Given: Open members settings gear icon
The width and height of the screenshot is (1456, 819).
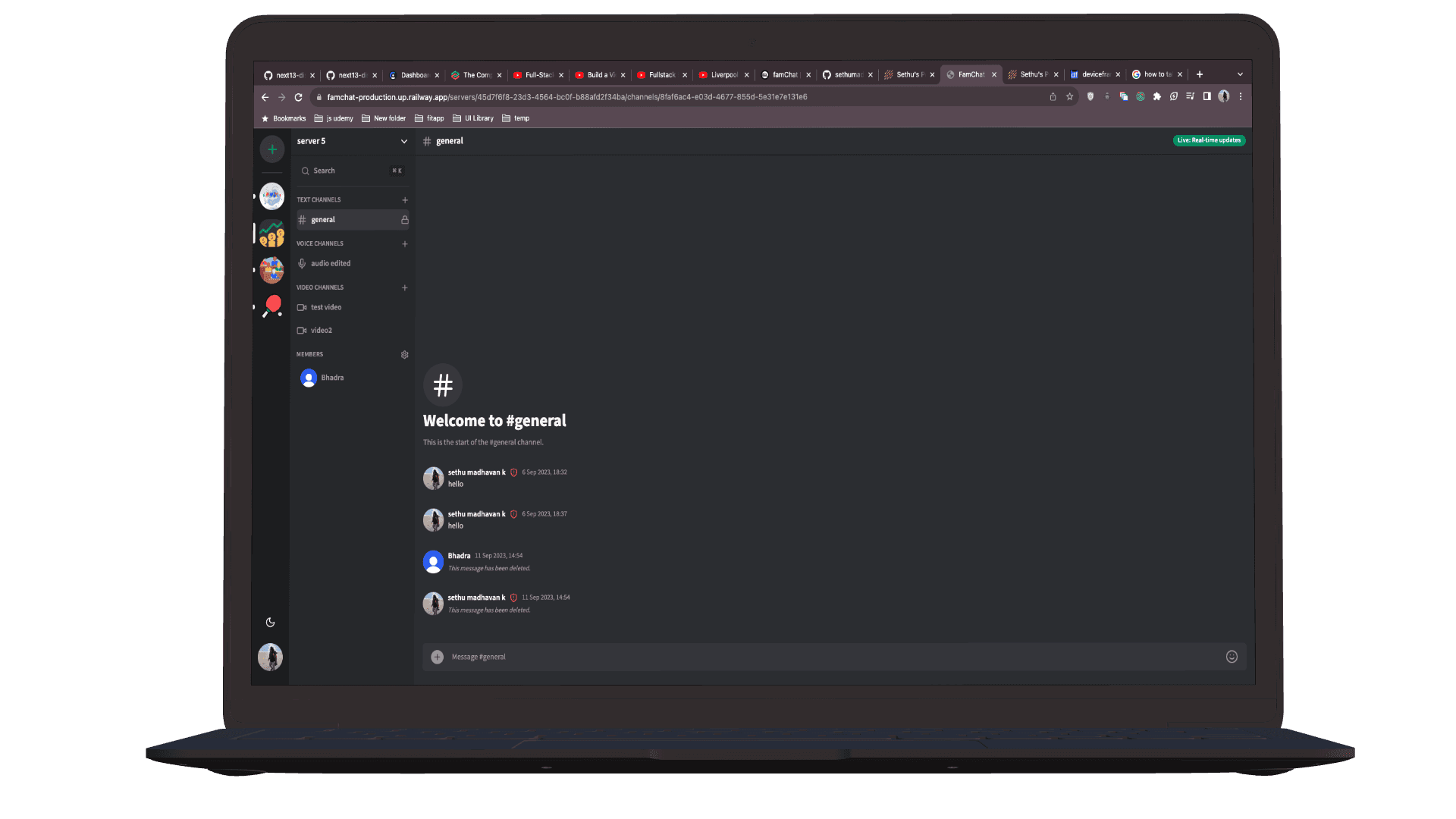Looking at the screenshot, I should coord(405,355).
